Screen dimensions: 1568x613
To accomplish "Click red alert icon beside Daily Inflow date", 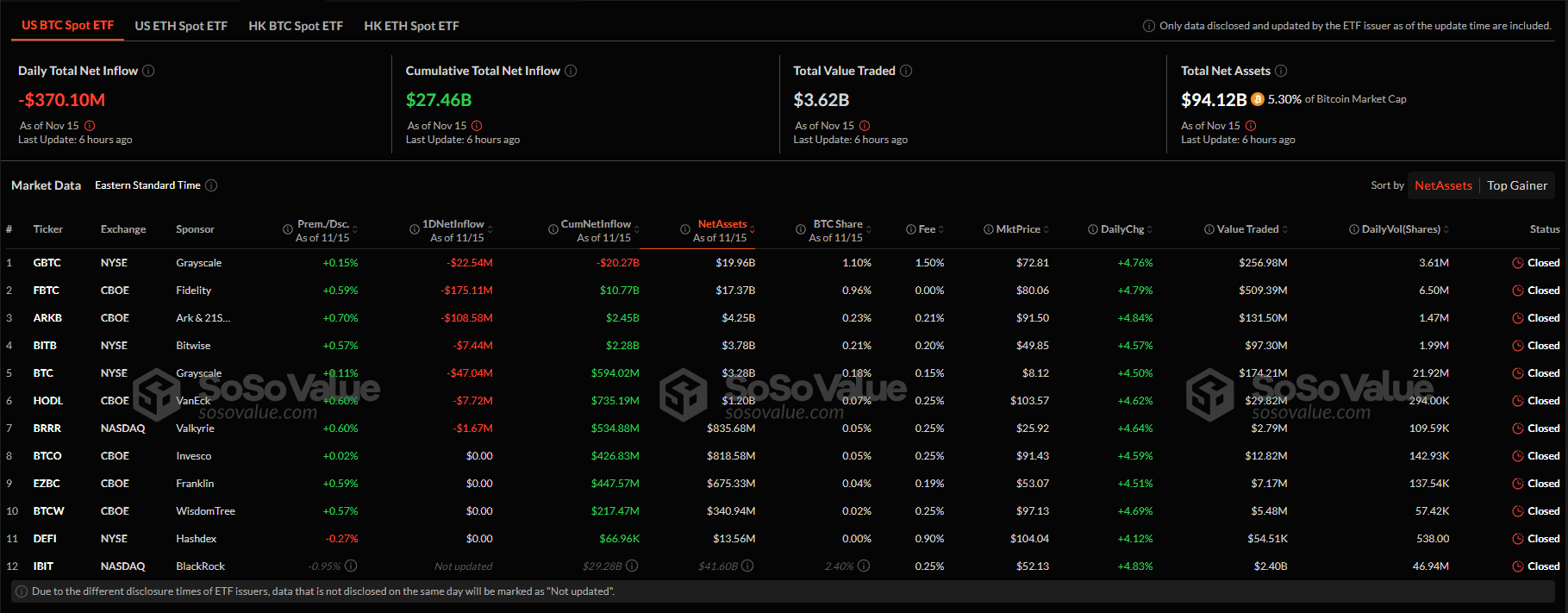I will (x=90, y=126).
